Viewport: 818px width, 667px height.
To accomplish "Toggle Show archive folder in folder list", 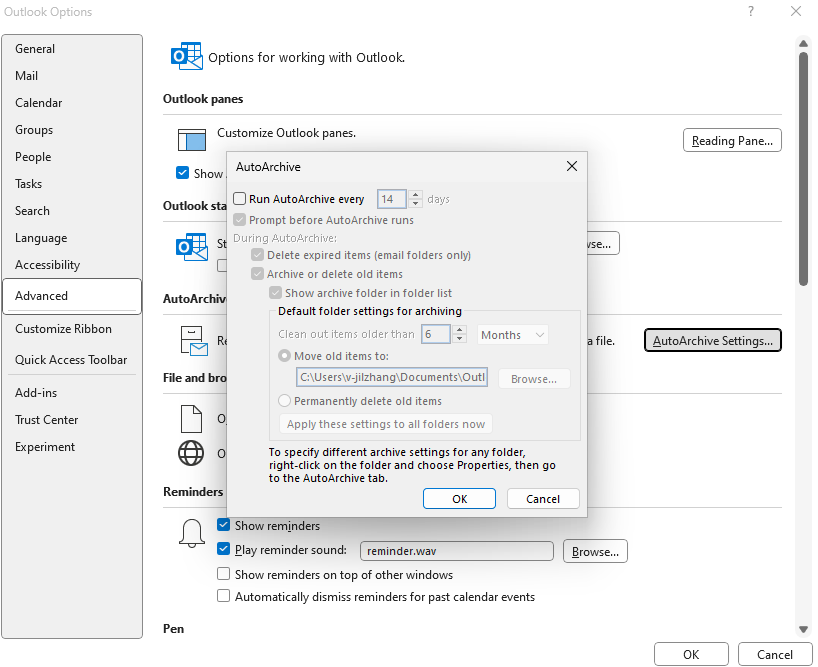I will (275, 293).
